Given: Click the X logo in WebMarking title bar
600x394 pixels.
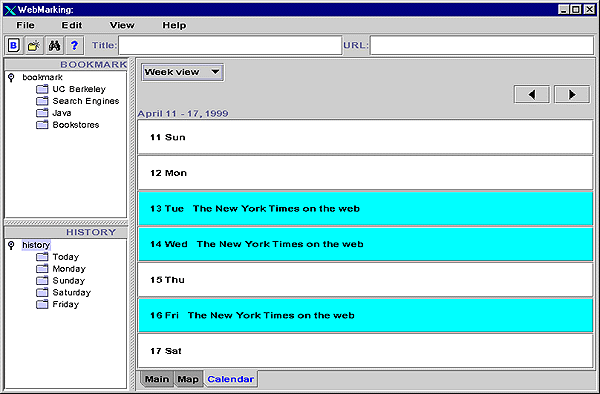Looking at the screenshot, I should point(10,10).
